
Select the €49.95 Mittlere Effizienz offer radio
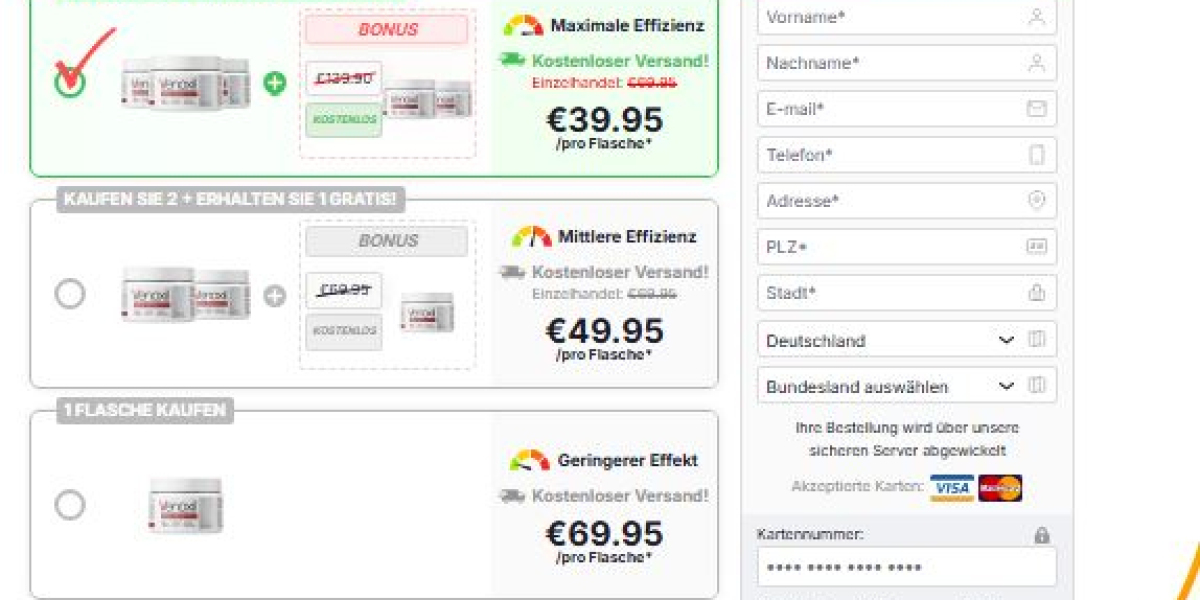70,294
